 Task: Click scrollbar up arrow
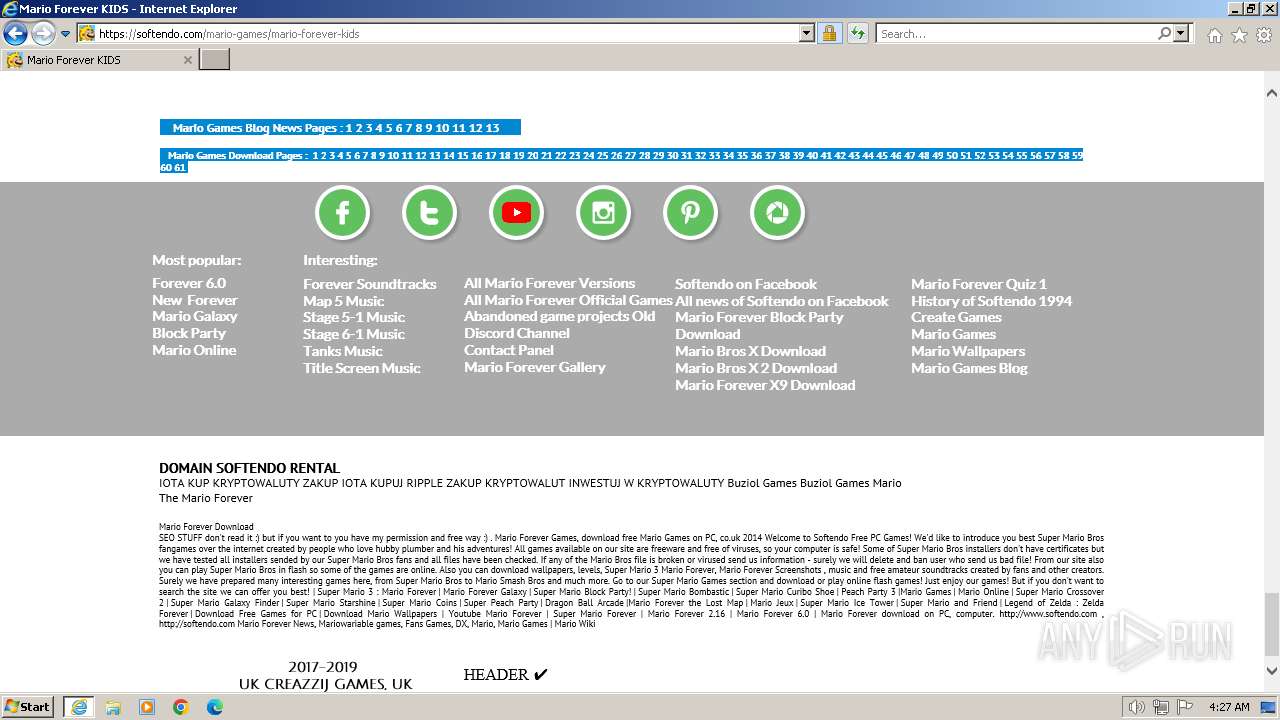point(1272,93)
